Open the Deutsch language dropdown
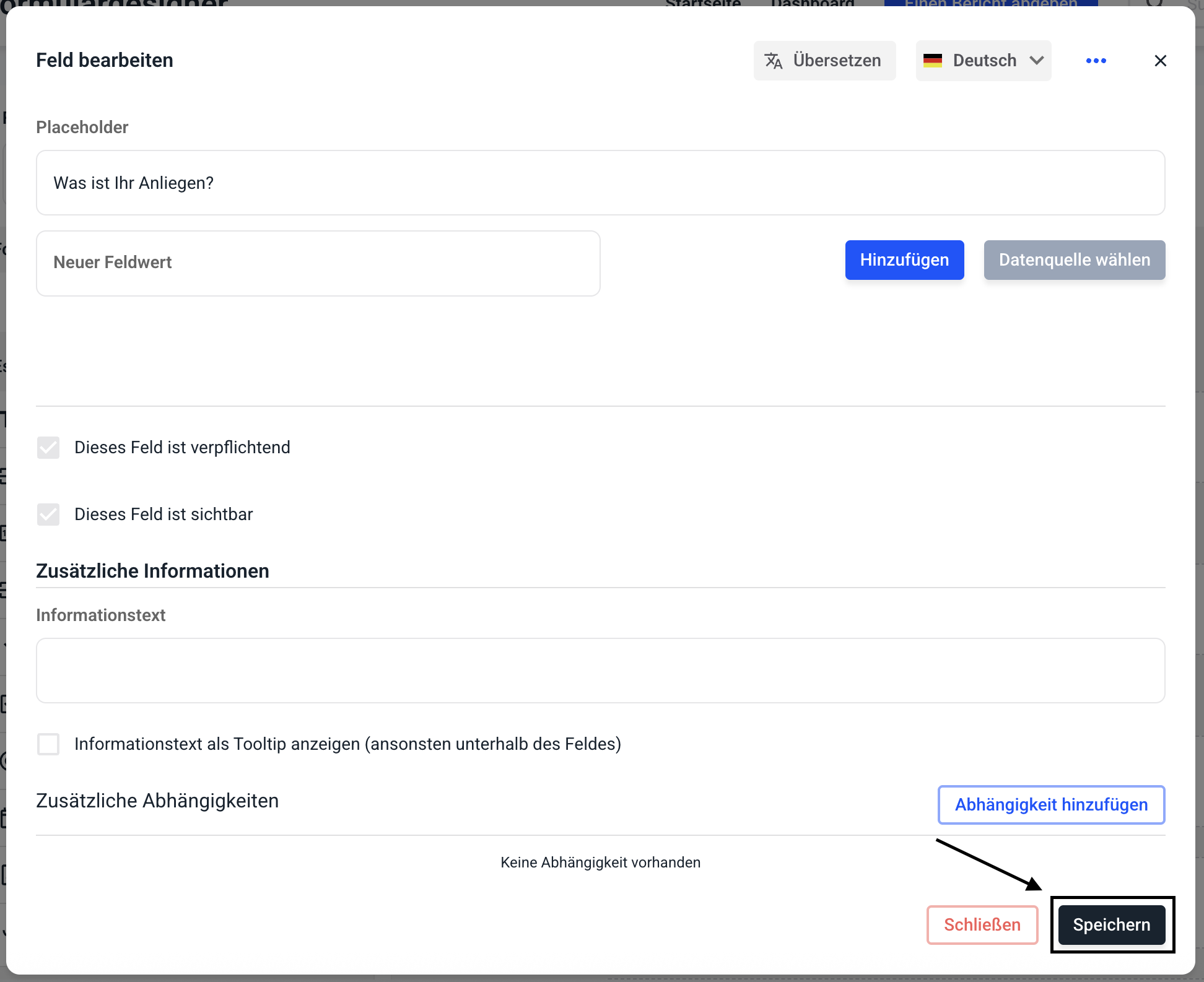The image size is (1204, 982). pos(984,61)
